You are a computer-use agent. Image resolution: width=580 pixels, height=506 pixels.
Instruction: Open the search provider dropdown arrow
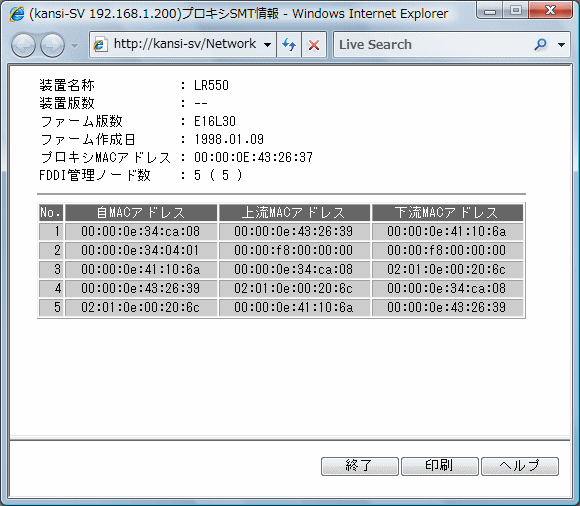(561, 45)
